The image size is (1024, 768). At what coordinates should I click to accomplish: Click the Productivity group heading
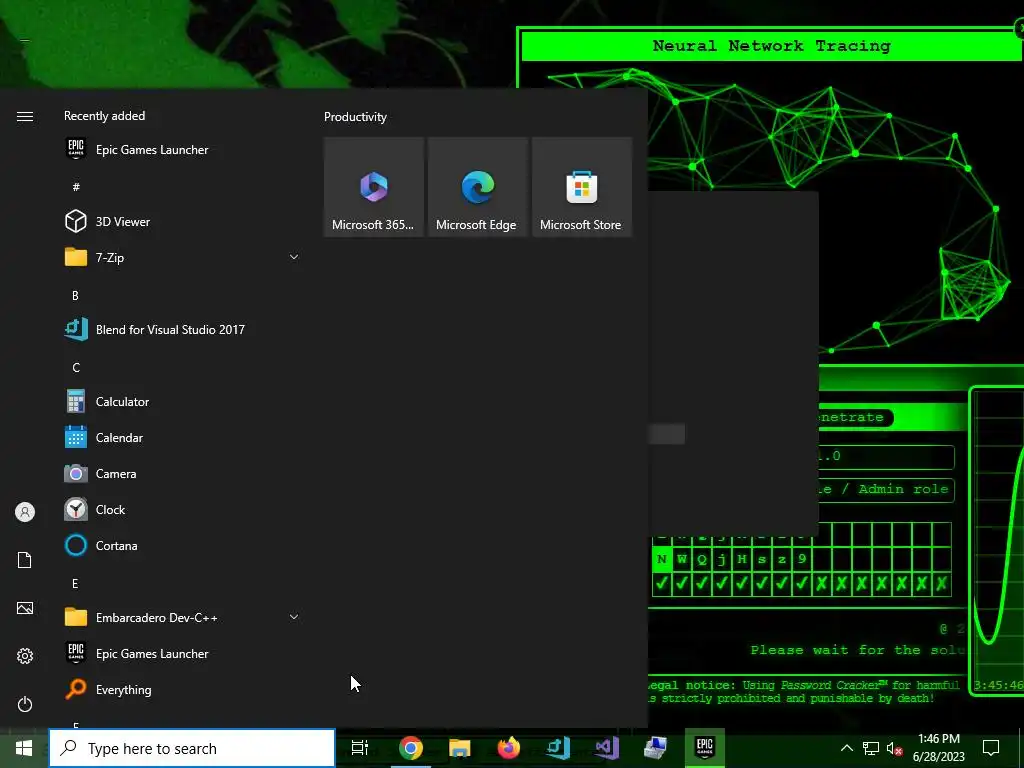point(355,117)
